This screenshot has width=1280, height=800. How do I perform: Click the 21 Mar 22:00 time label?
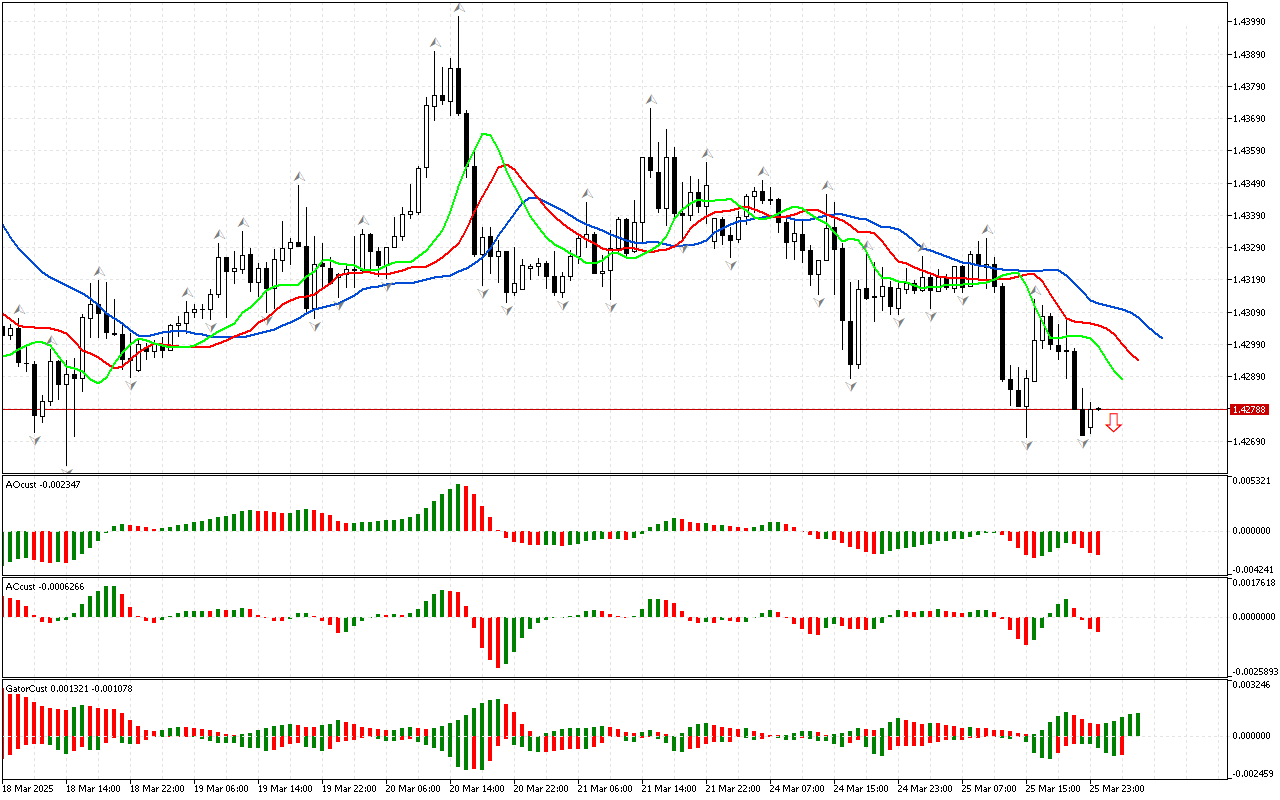[x=733, y=789]
